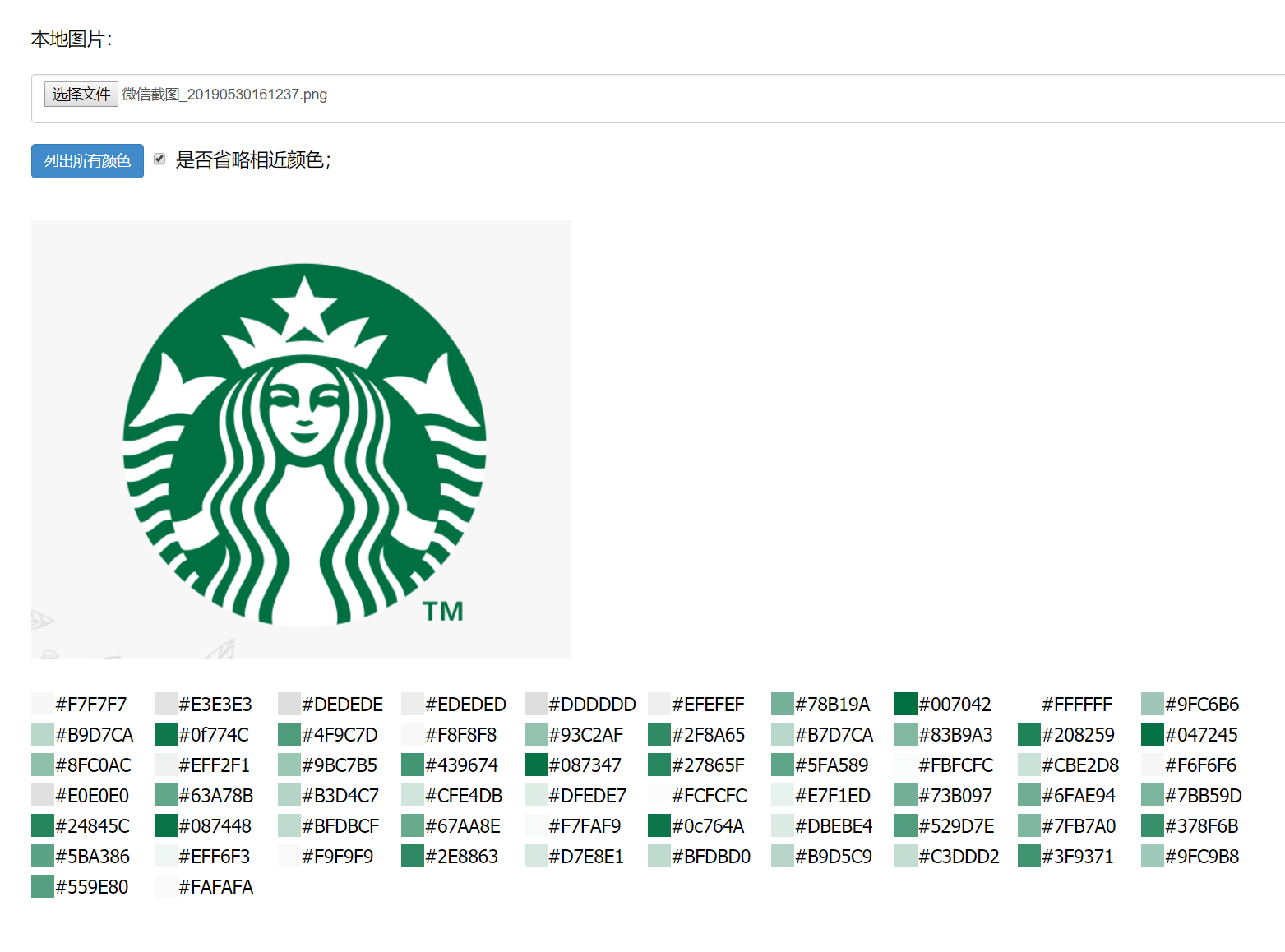Click the file name 微信截图_20190530161237.png

pyautogui.click(x=224, y=95)
